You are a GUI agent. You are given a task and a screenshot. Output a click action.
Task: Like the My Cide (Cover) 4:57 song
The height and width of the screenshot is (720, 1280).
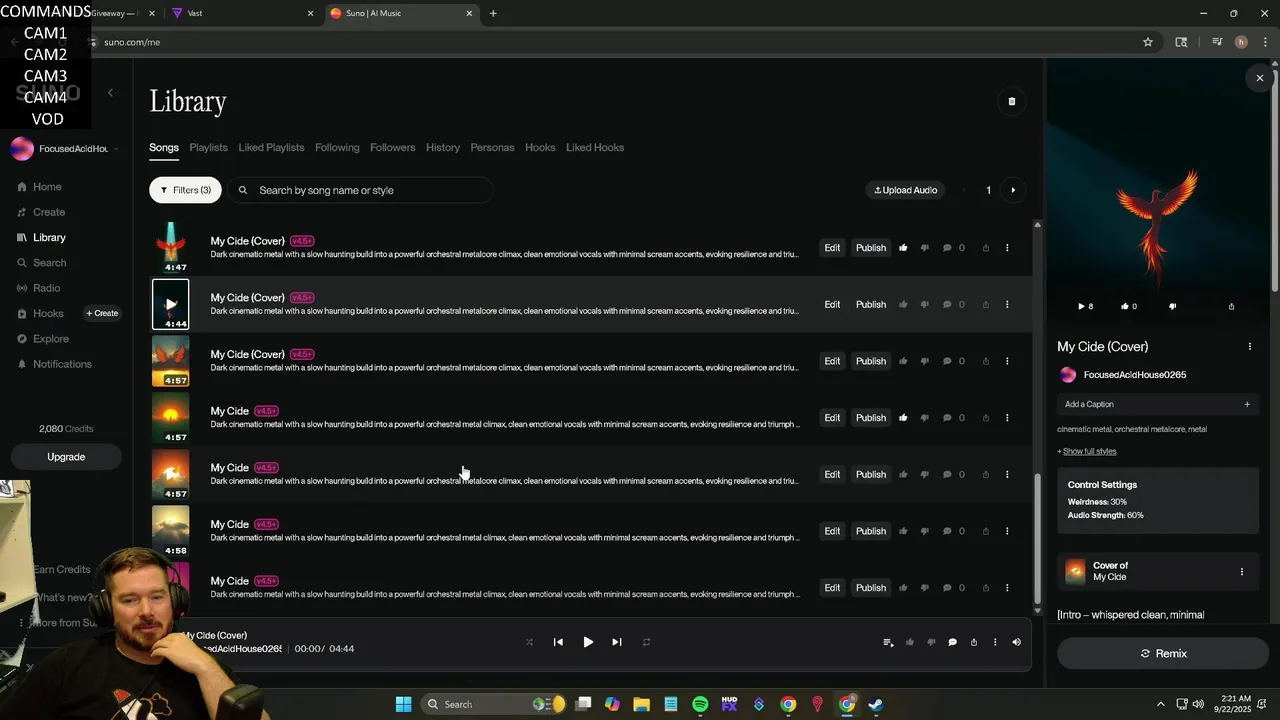tap(903, 361)
